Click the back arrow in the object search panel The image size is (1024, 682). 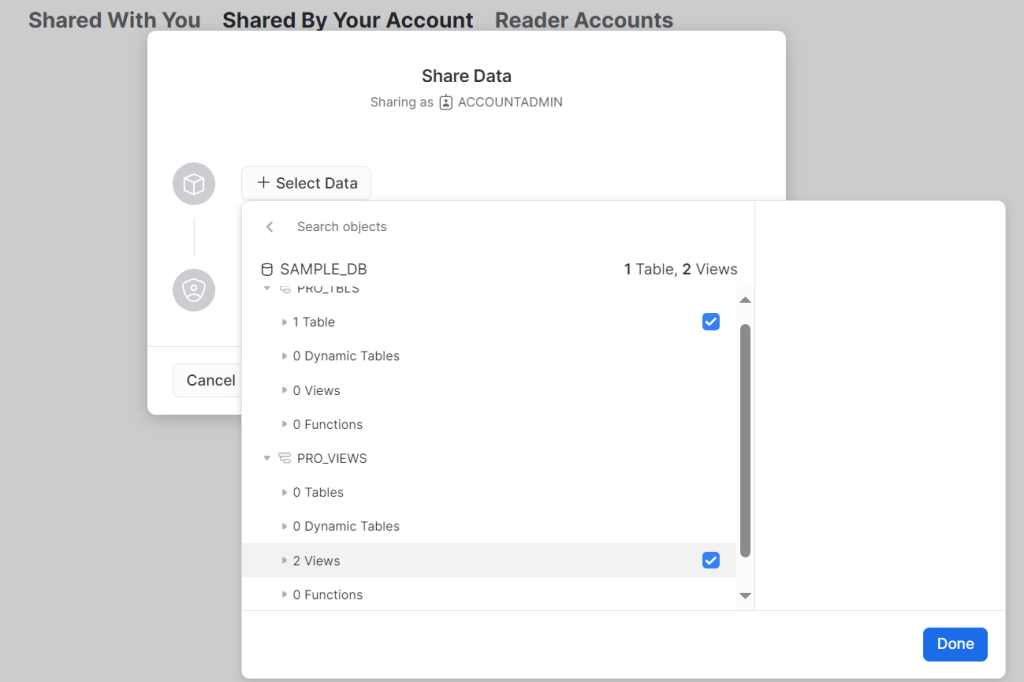coord(268,226)
